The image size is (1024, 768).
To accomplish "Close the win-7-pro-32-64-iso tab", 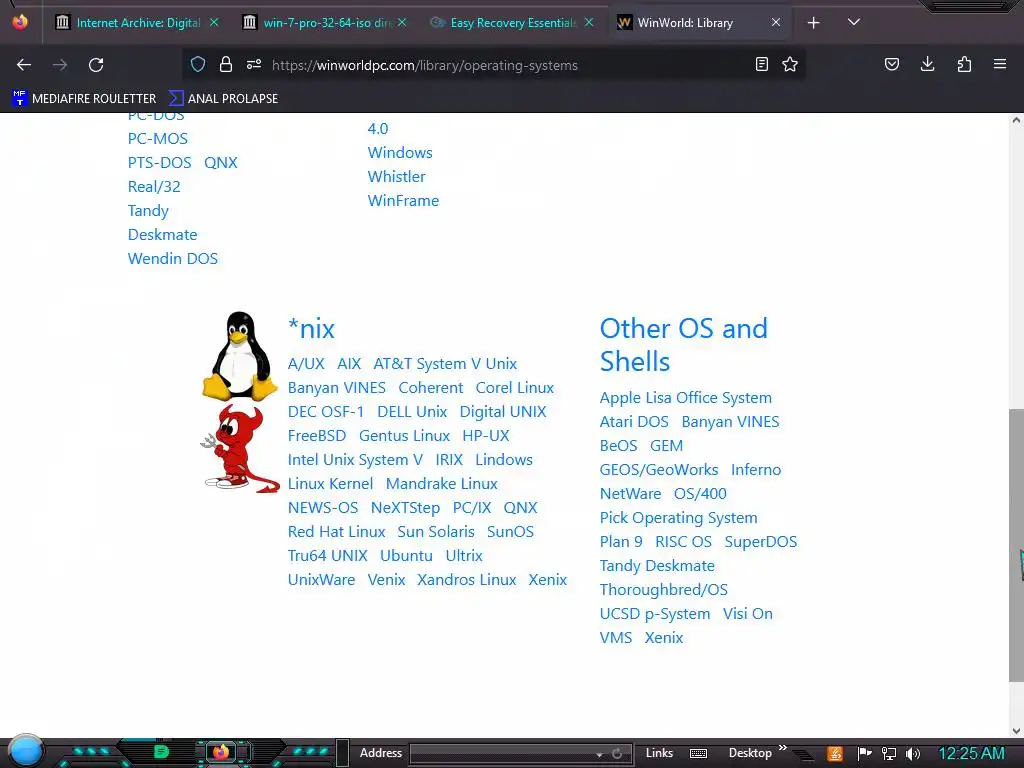I will point(402,22).
